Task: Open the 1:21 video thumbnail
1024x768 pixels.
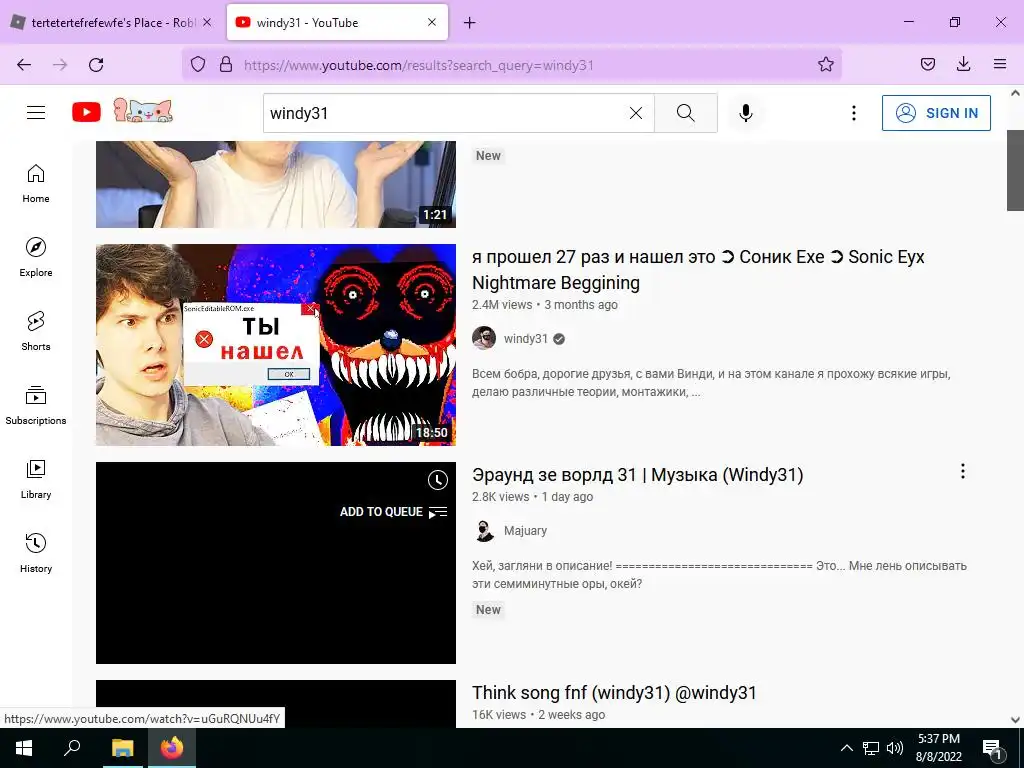Action: [x=276, y=184]
